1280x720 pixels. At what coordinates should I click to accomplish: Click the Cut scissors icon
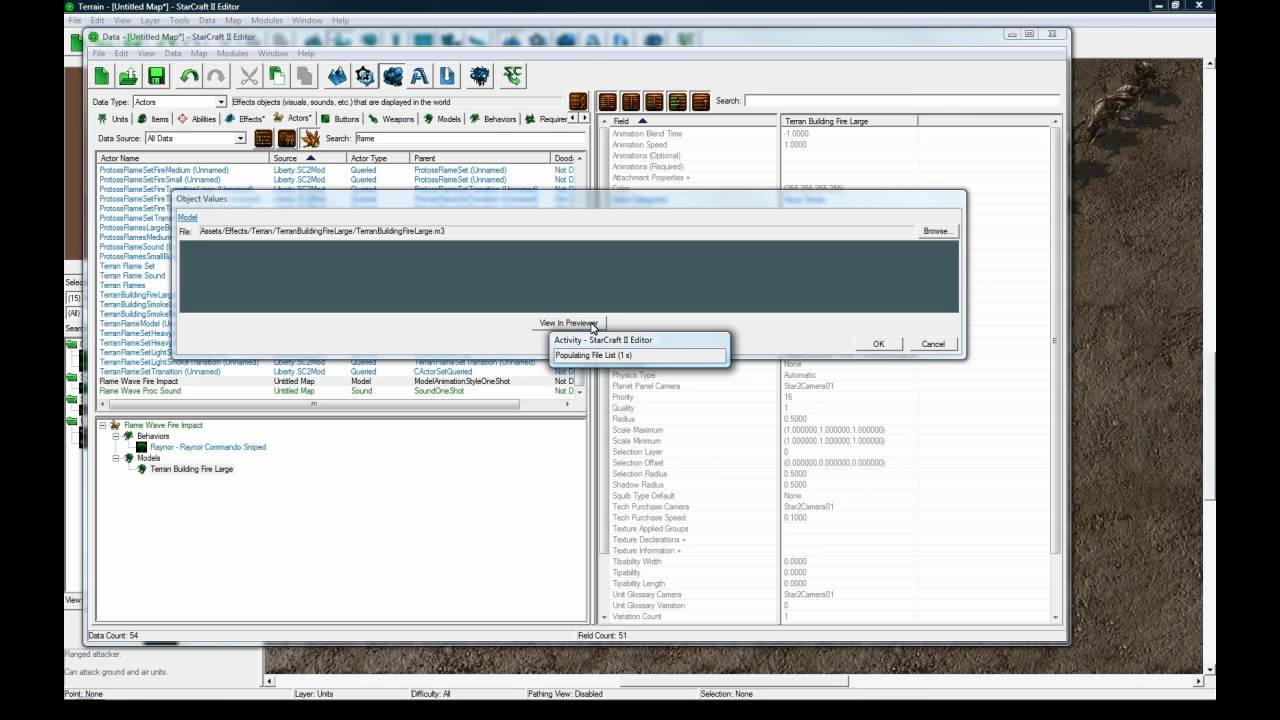click(x=249, y=76)
